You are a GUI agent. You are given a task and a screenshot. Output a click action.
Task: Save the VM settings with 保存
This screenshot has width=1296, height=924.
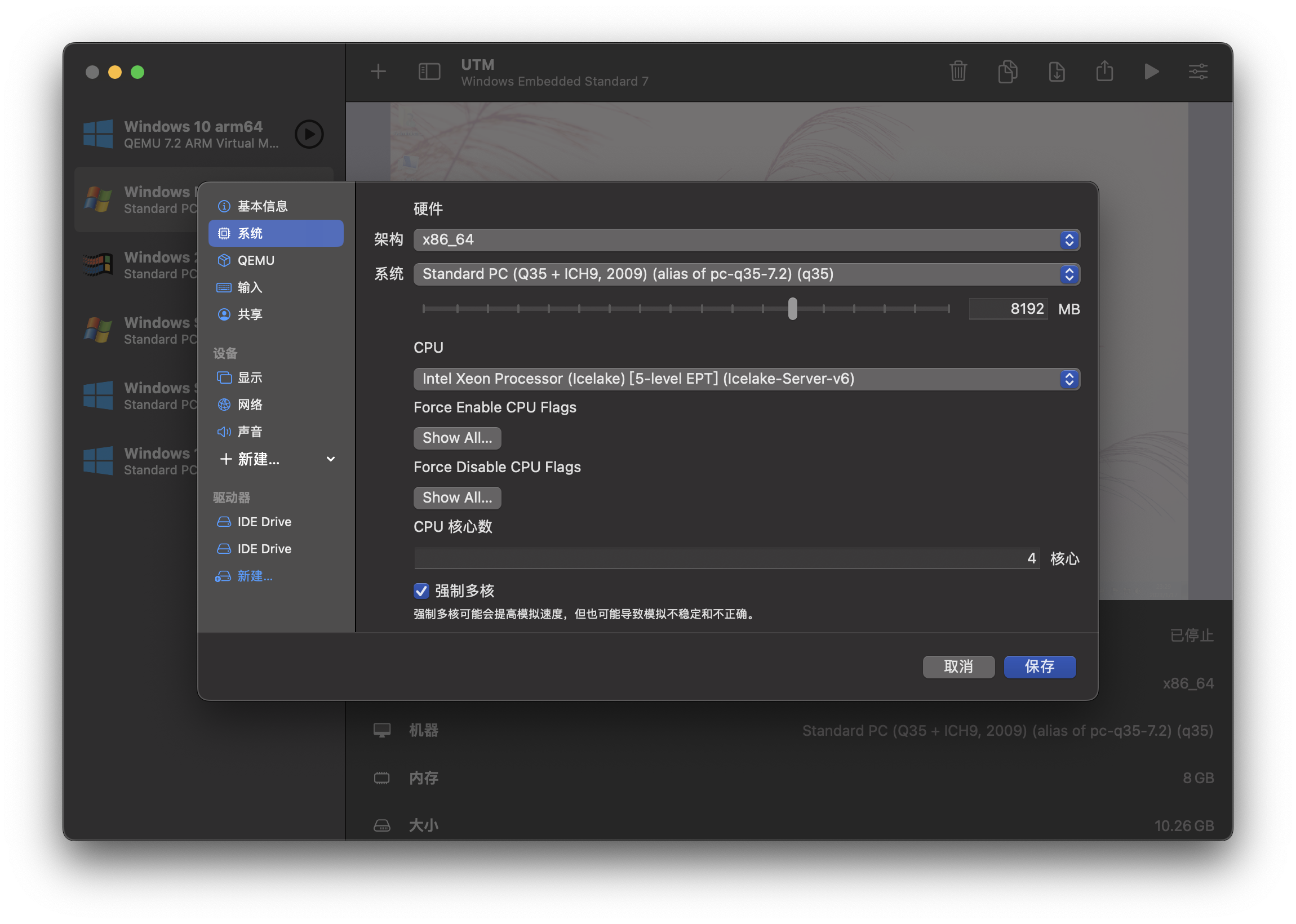1040,667
